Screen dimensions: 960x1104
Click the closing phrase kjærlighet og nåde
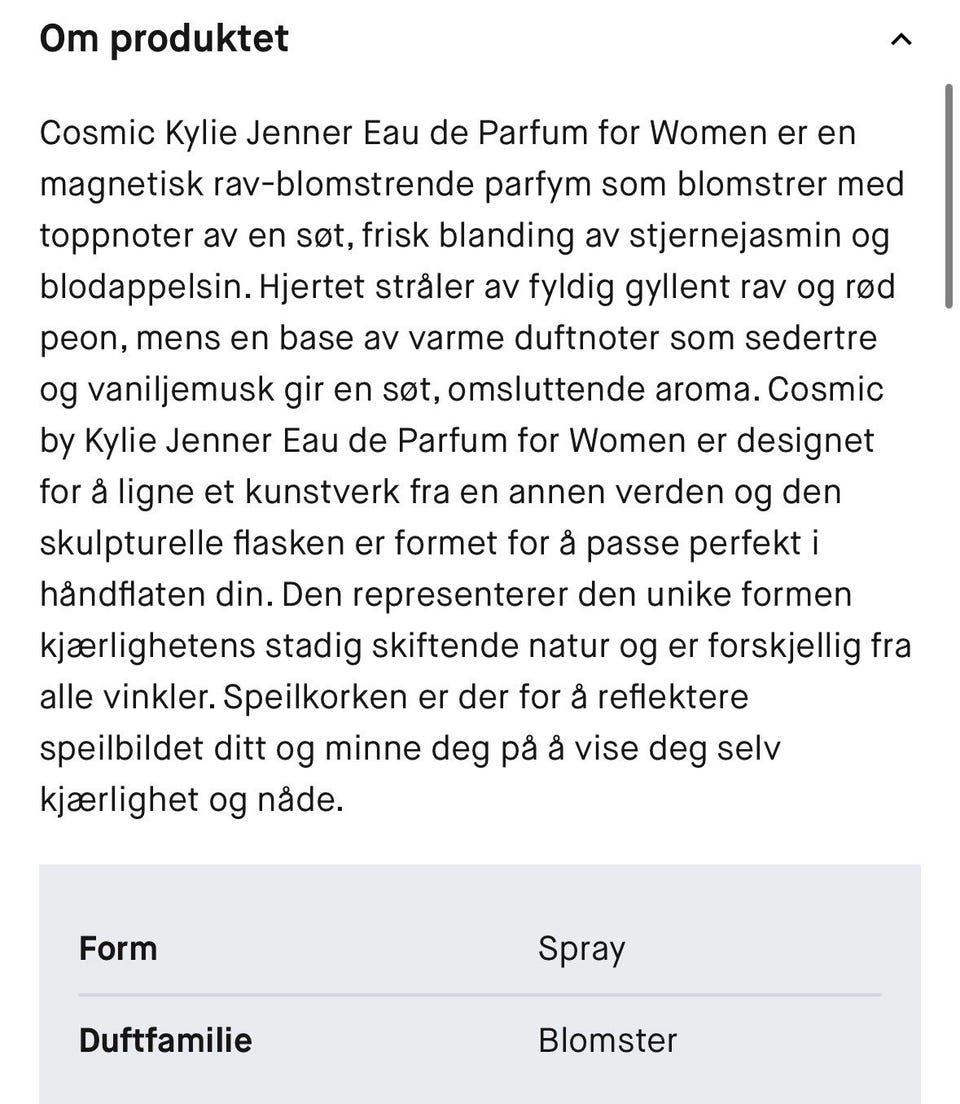tap(192, 801)
